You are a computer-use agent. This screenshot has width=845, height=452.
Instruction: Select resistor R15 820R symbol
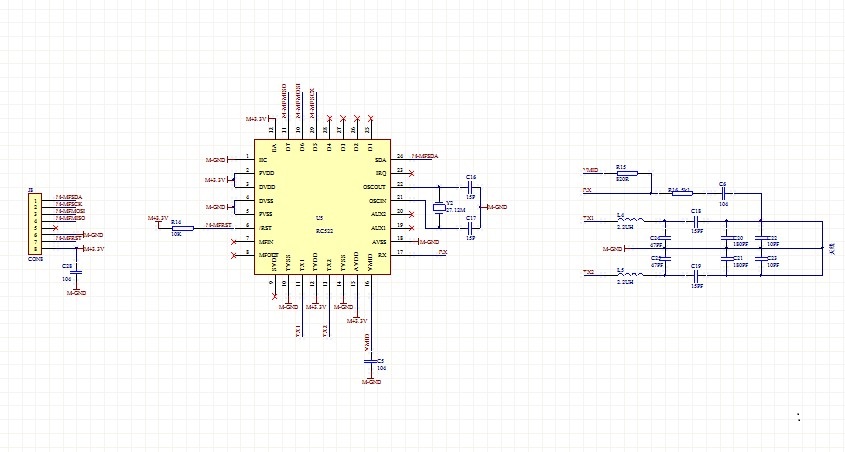(x=622, y=174)
